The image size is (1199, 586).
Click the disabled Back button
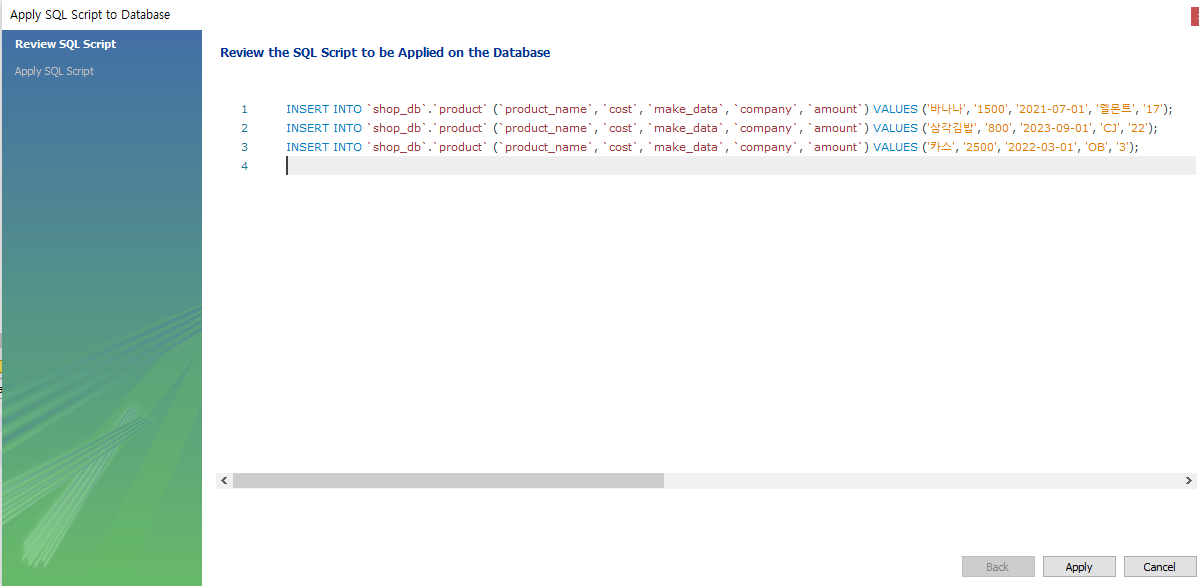[998, 567]
